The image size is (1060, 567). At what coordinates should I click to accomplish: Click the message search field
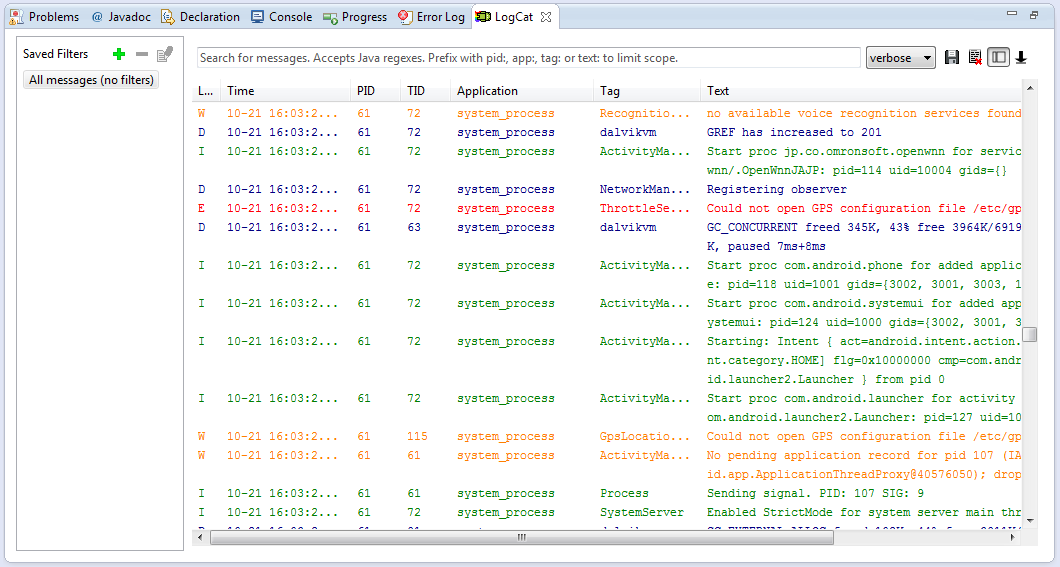point(528,58)
